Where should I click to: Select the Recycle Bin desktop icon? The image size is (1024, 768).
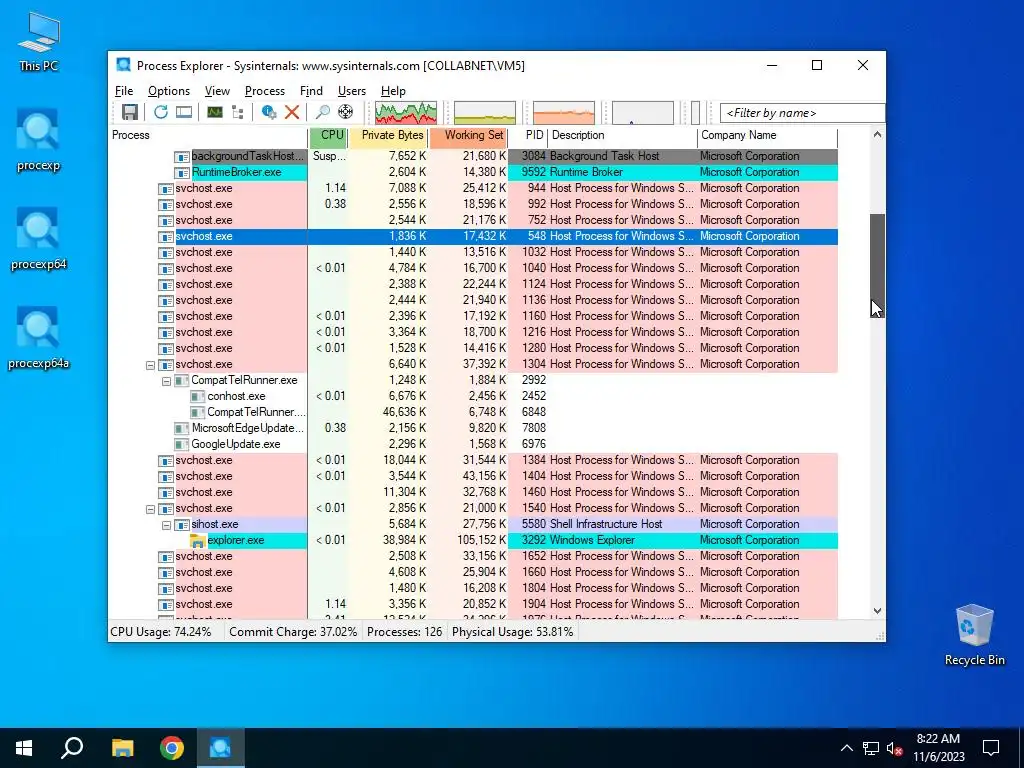tap(974, 635)
